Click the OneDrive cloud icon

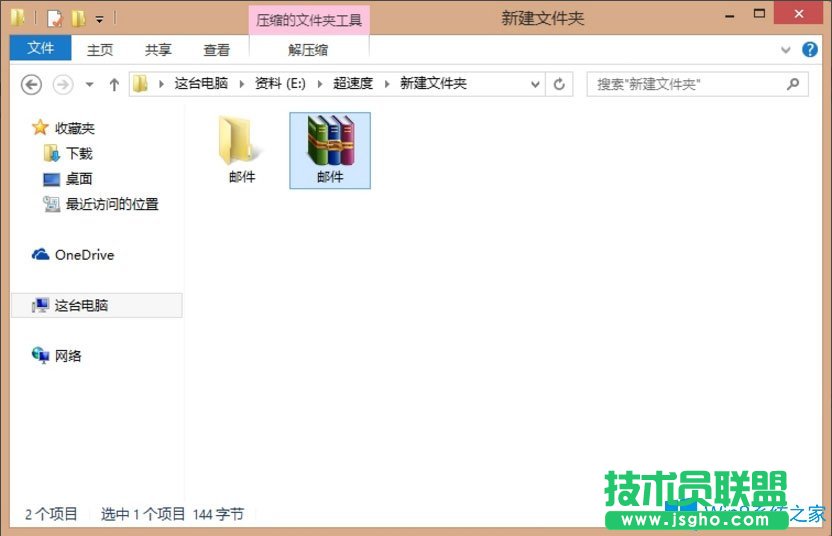coord(41,255)
